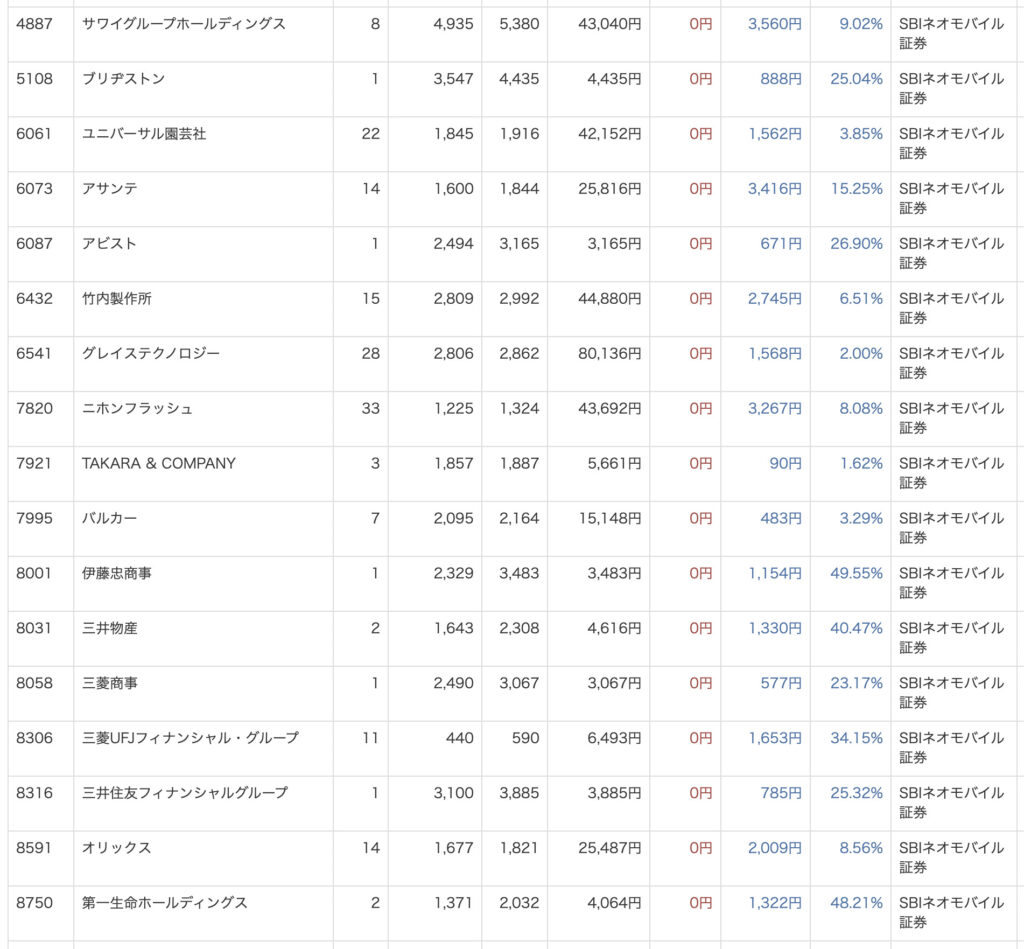
Task: Select オリックス stock name
Action: [116, 847]
